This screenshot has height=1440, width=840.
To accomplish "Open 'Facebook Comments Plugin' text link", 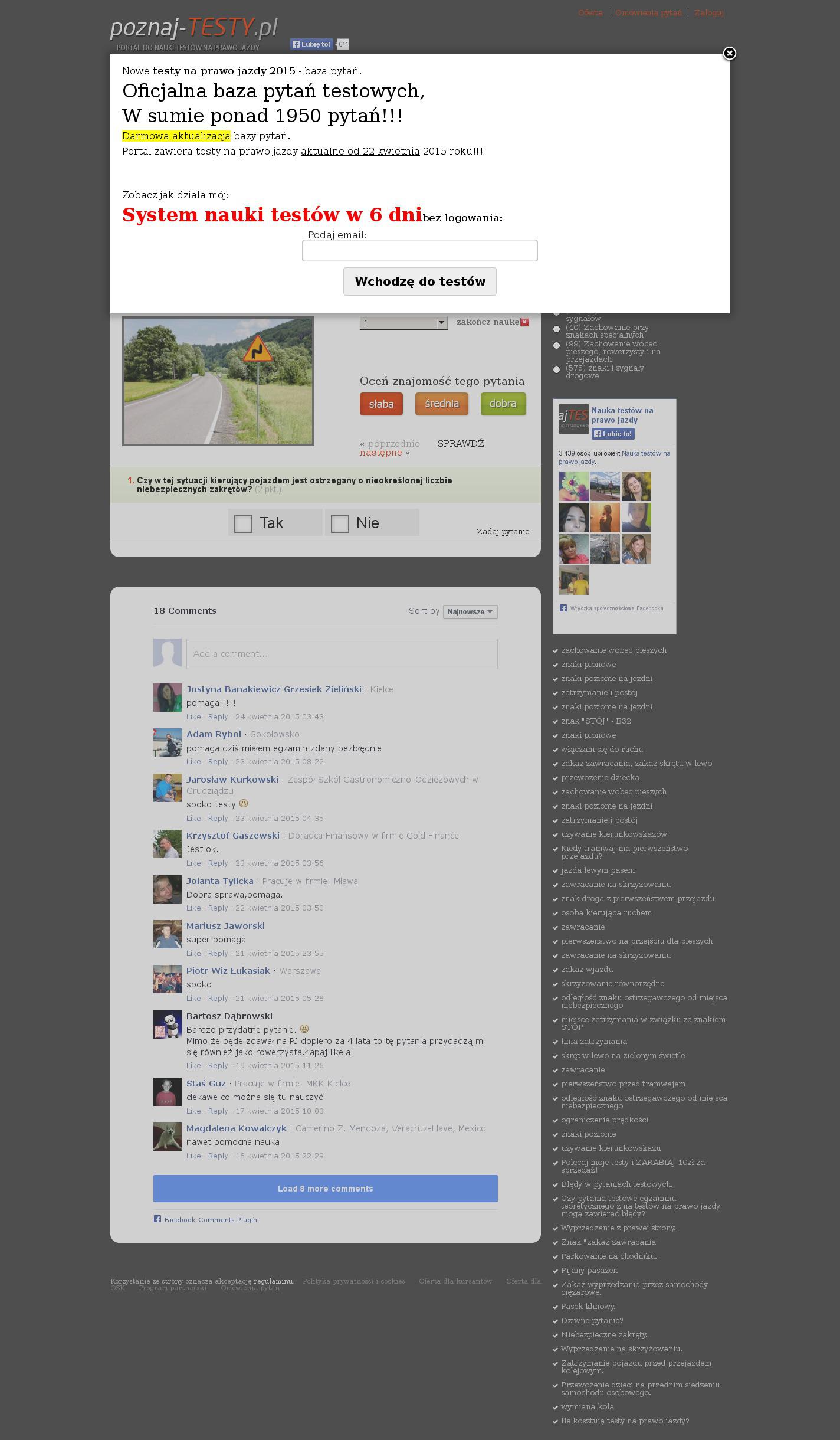I will 211,1220.
